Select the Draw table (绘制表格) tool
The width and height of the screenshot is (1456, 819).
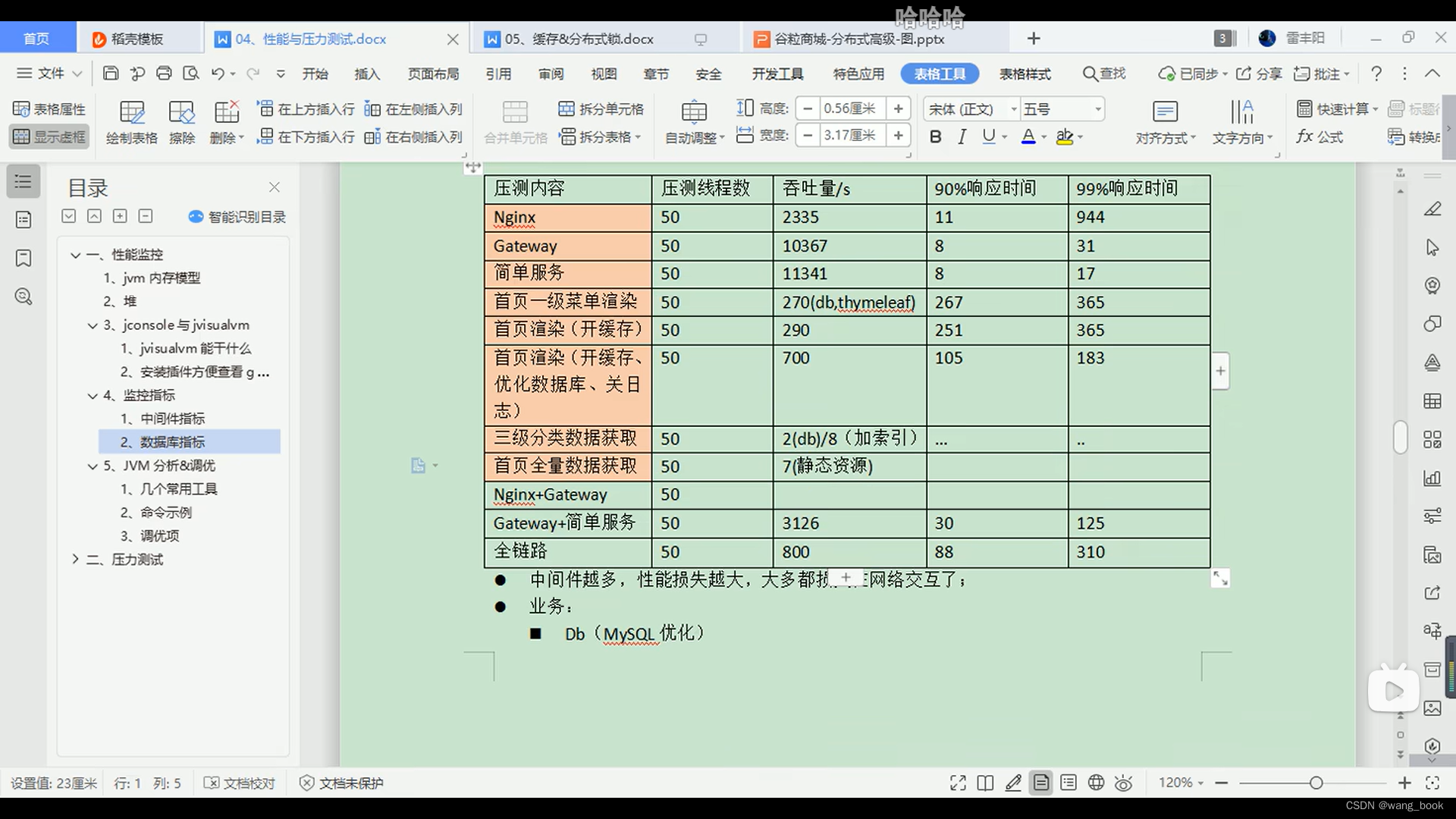click(132, 122)
